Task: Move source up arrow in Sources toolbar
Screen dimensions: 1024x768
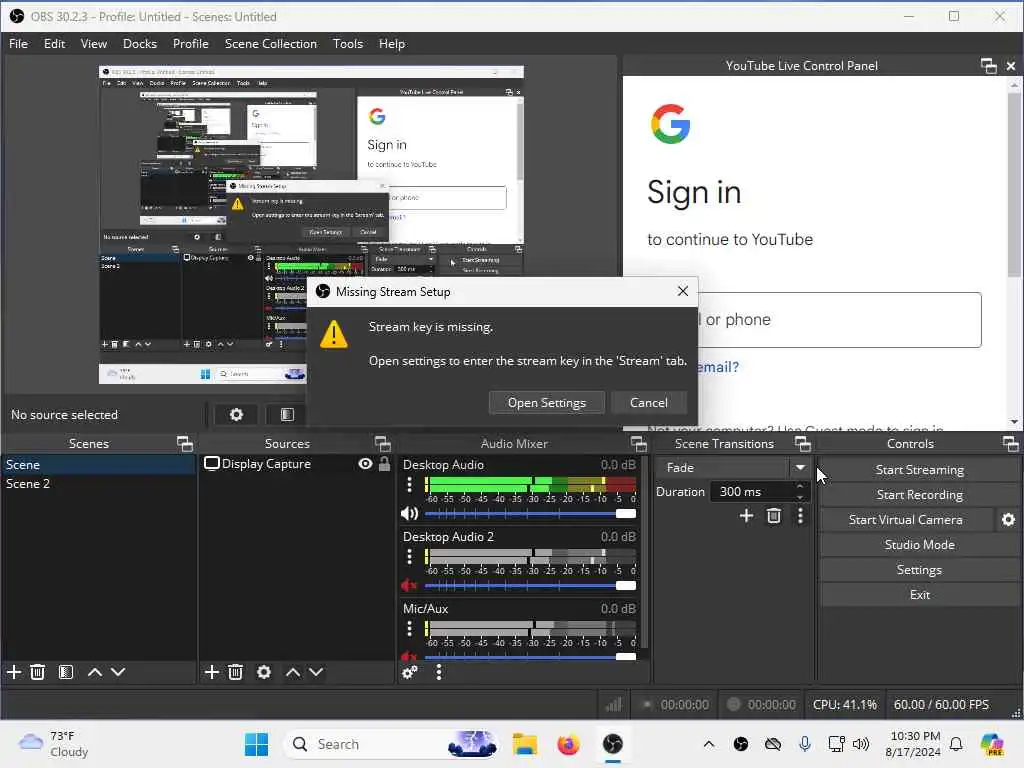Action: [x=293, y=672]
